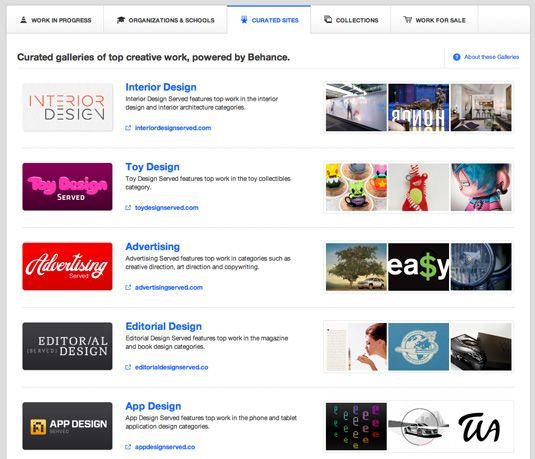Click 'Toy Design Served features top work' description
Image resolution: width=535 pixels, height=459 pixels.
(x=208, y=183)
